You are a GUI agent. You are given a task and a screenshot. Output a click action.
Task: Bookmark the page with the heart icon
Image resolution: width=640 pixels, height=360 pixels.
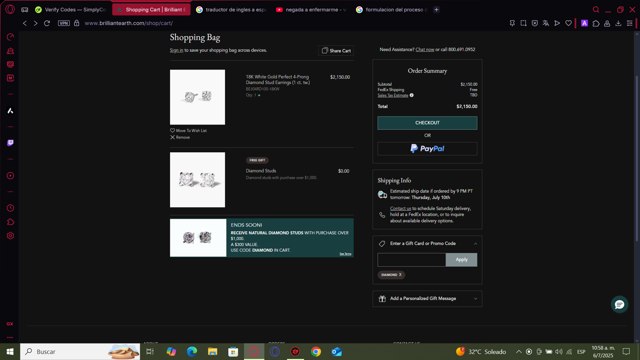click(568, 23)
